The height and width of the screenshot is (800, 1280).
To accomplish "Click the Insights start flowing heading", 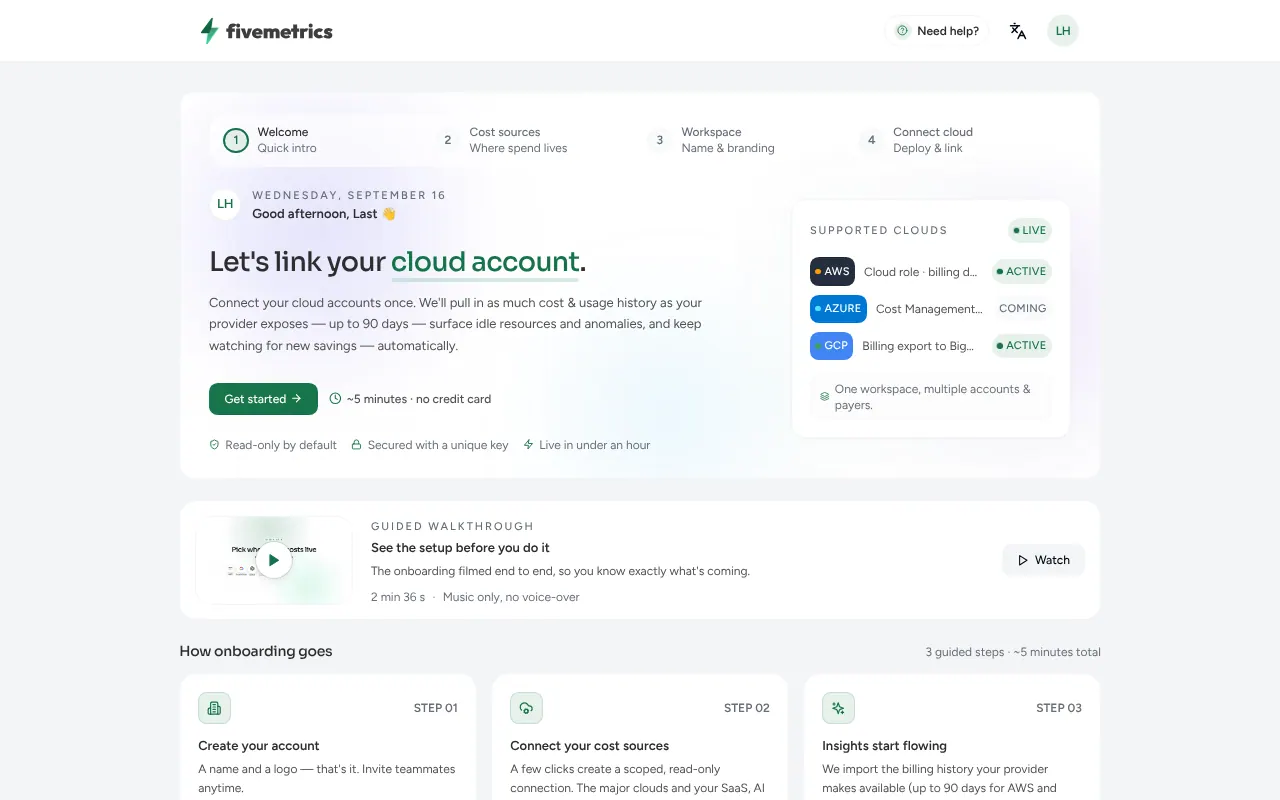I will tap(884, 746).
